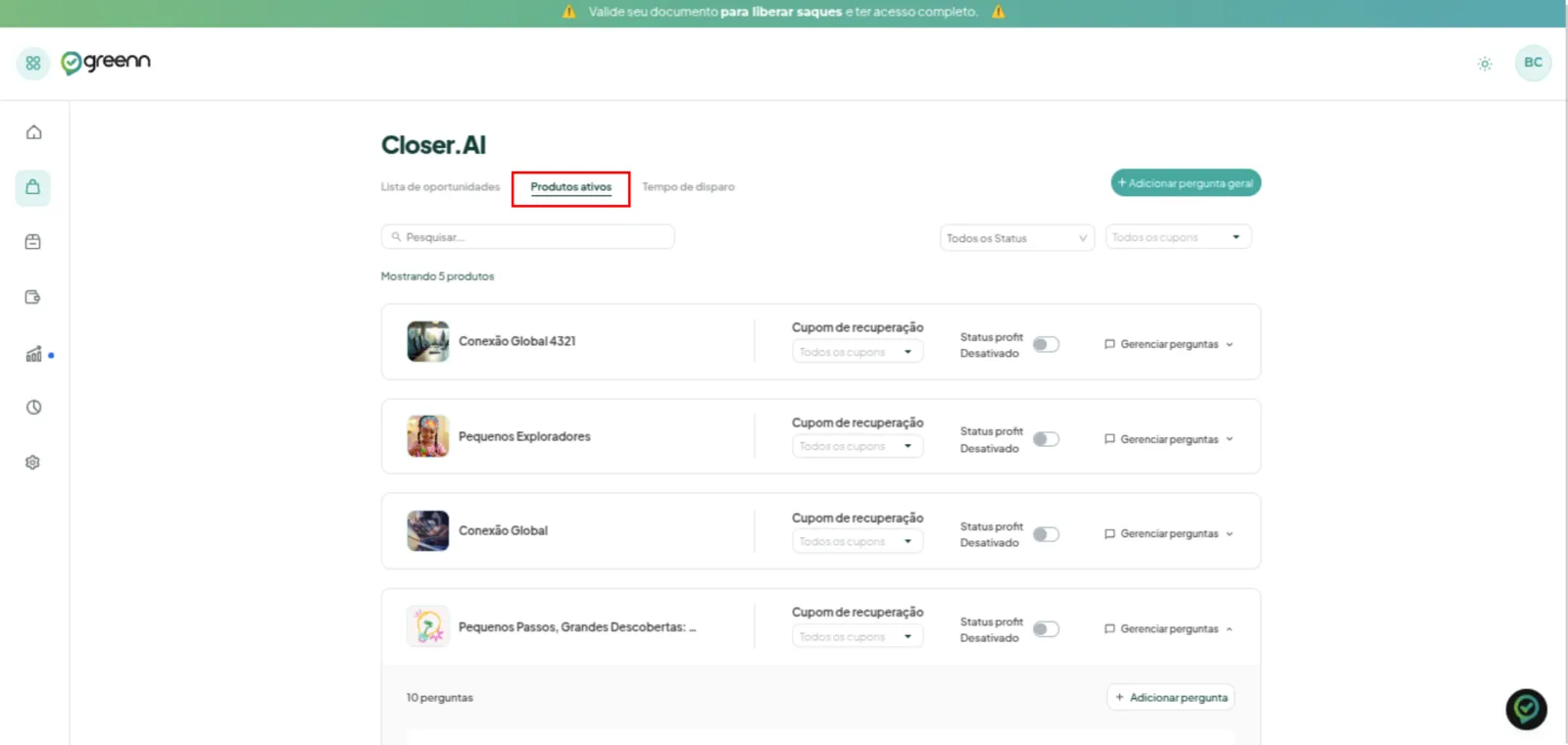Toggle the light theme sun icon
The image size is (1568, 745).
(1485, 64)
